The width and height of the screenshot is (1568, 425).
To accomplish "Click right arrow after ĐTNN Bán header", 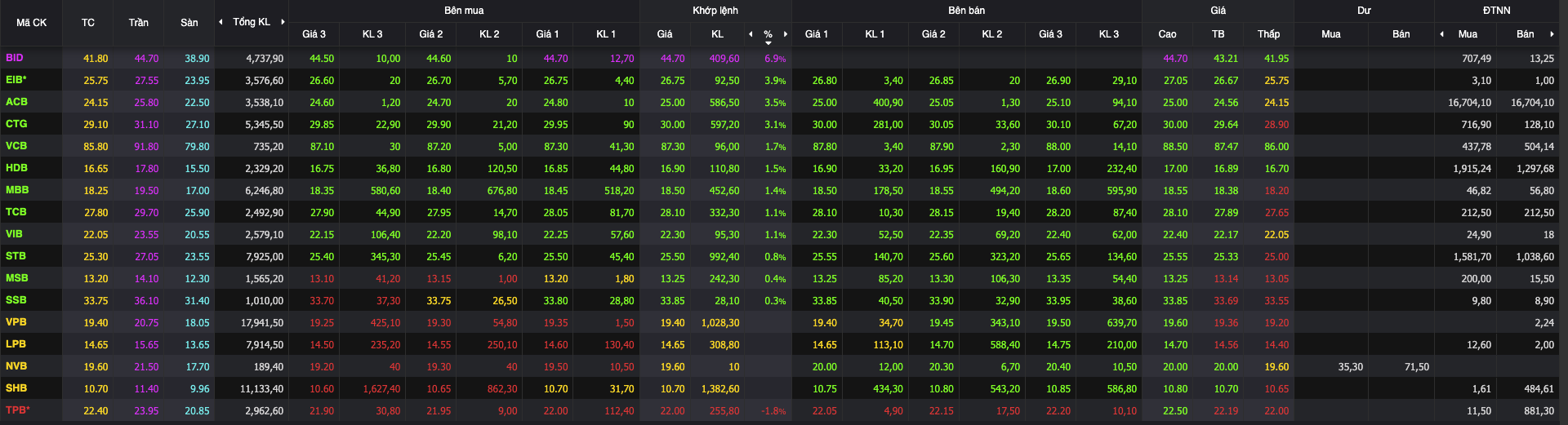I will (1552, 34).
